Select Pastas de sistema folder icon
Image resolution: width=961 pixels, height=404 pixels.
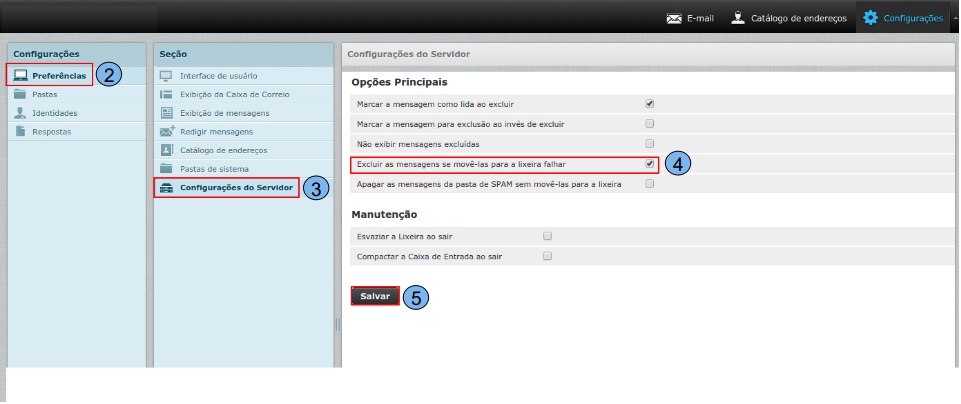click(167, 169)
